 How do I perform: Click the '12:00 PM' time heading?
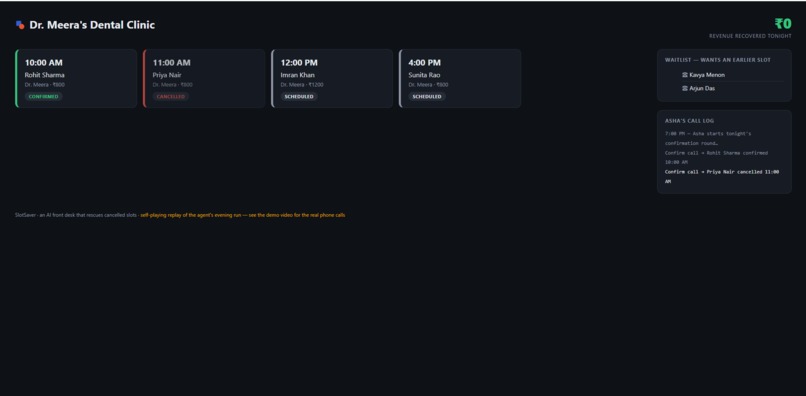[299, 63]
